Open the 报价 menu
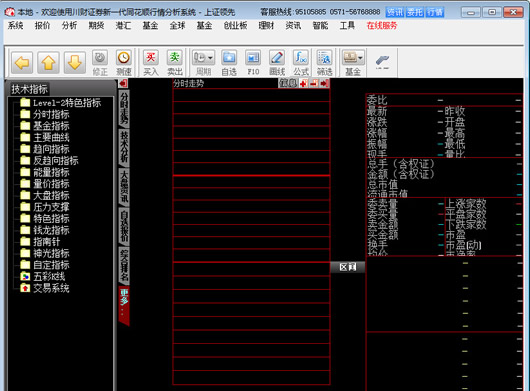The width and height of the screenshot is (530, 391). [x=42, y=26]
